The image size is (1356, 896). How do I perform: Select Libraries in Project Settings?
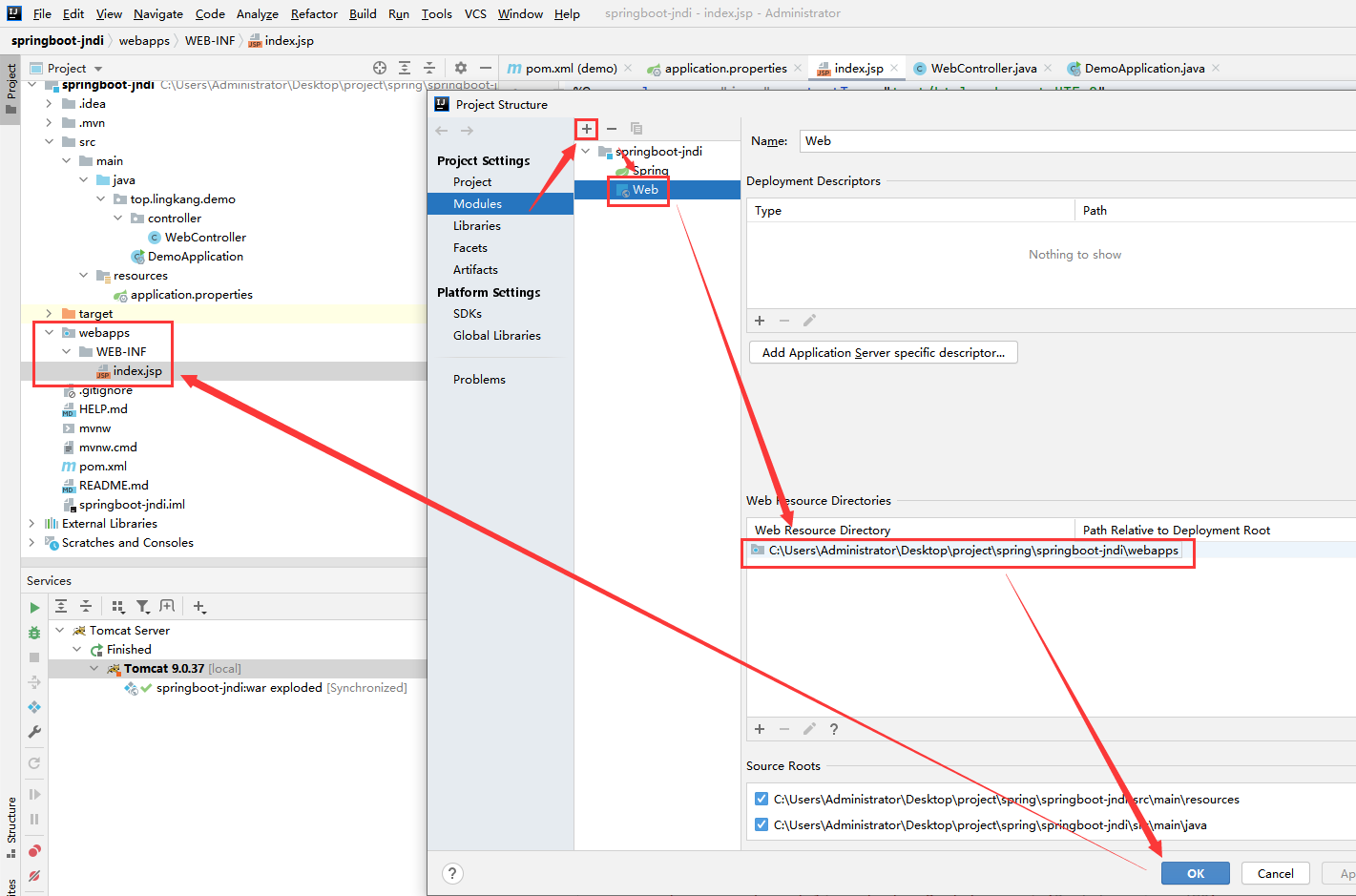point(477,226)
